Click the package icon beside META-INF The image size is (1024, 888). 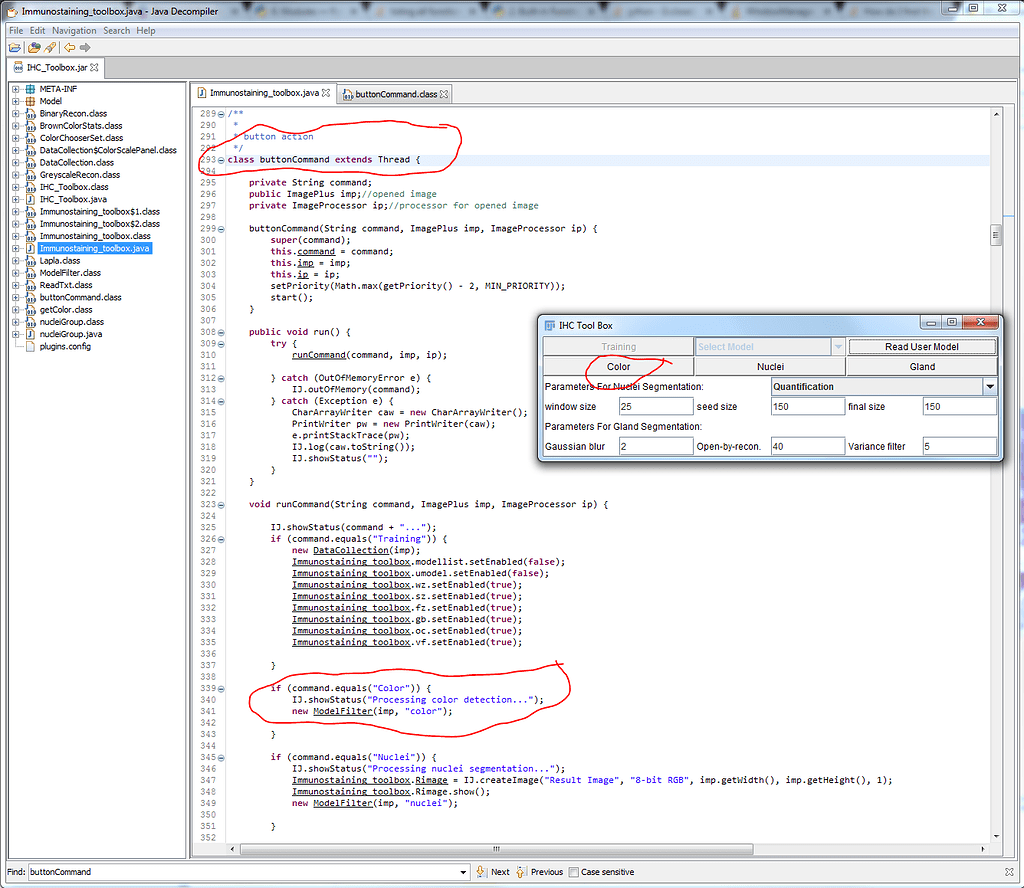point(31,88)
